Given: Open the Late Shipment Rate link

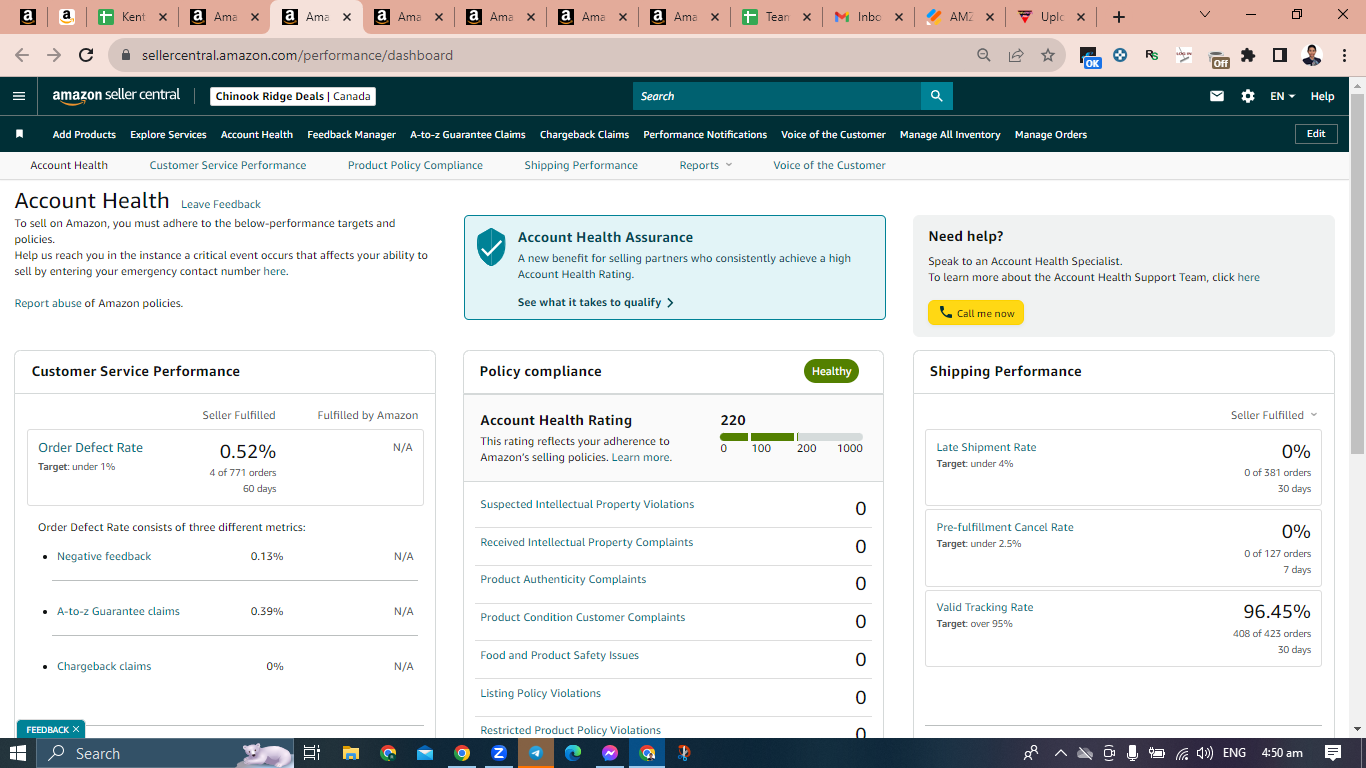Looking at the screenshot, I should tap(986, 447).
